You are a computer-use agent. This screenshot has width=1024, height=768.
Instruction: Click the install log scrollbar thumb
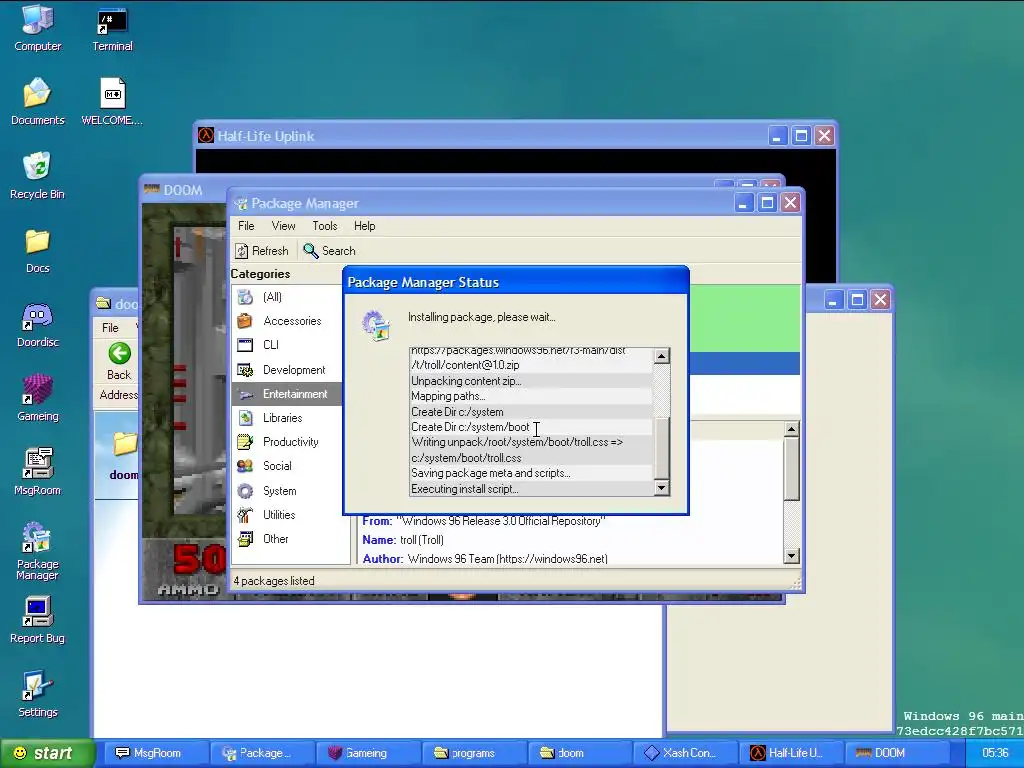[662, 448]
